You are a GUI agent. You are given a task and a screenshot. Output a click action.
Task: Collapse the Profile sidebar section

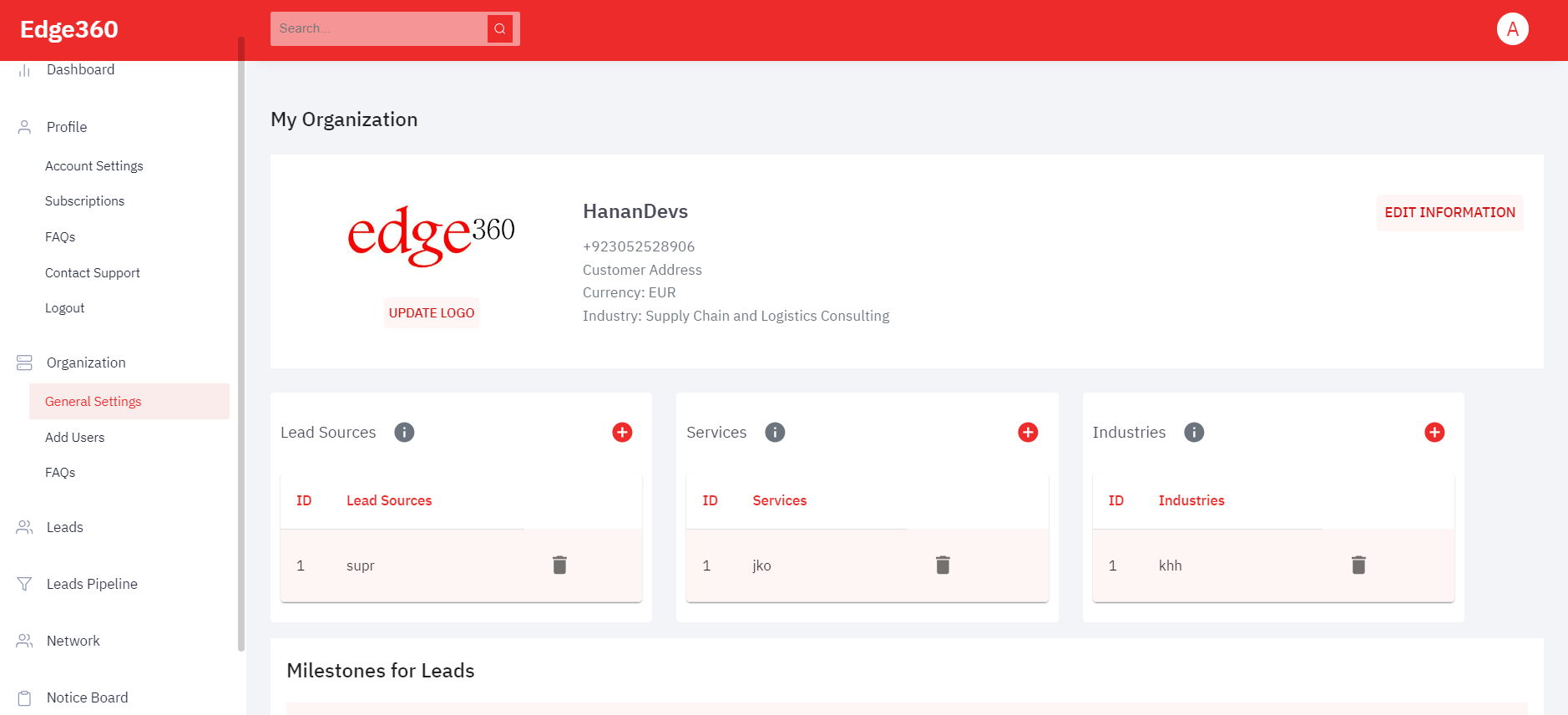click(67, 127)
